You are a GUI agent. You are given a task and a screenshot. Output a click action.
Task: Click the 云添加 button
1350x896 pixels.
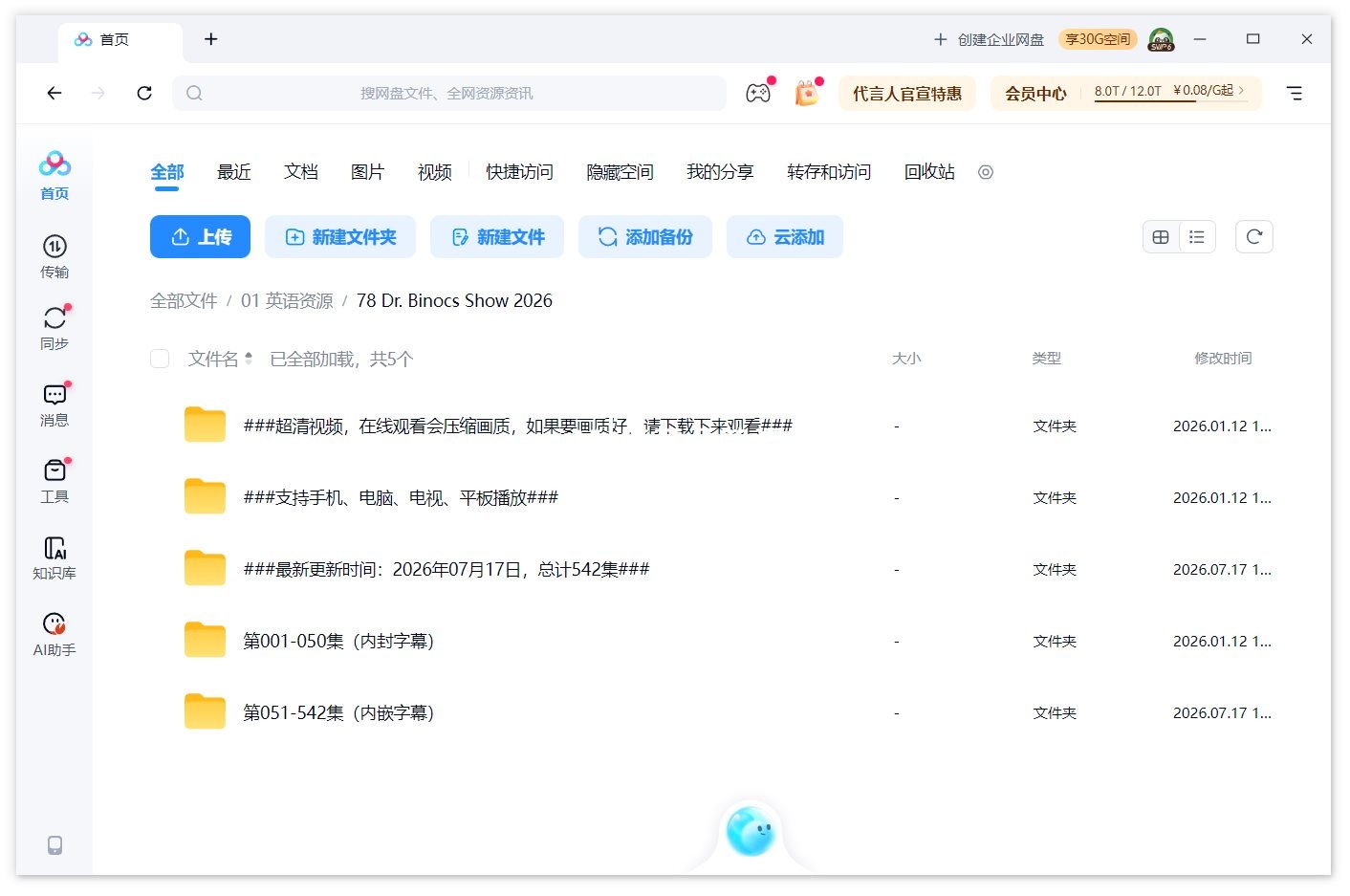(785, 237)
